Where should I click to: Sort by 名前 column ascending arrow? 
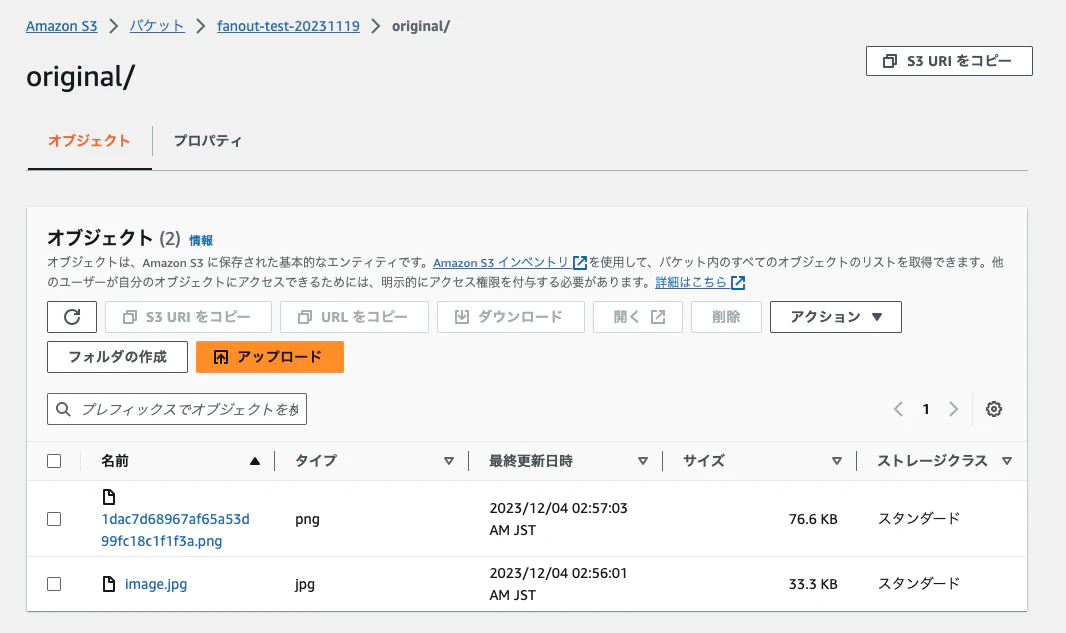pos(255,461)
